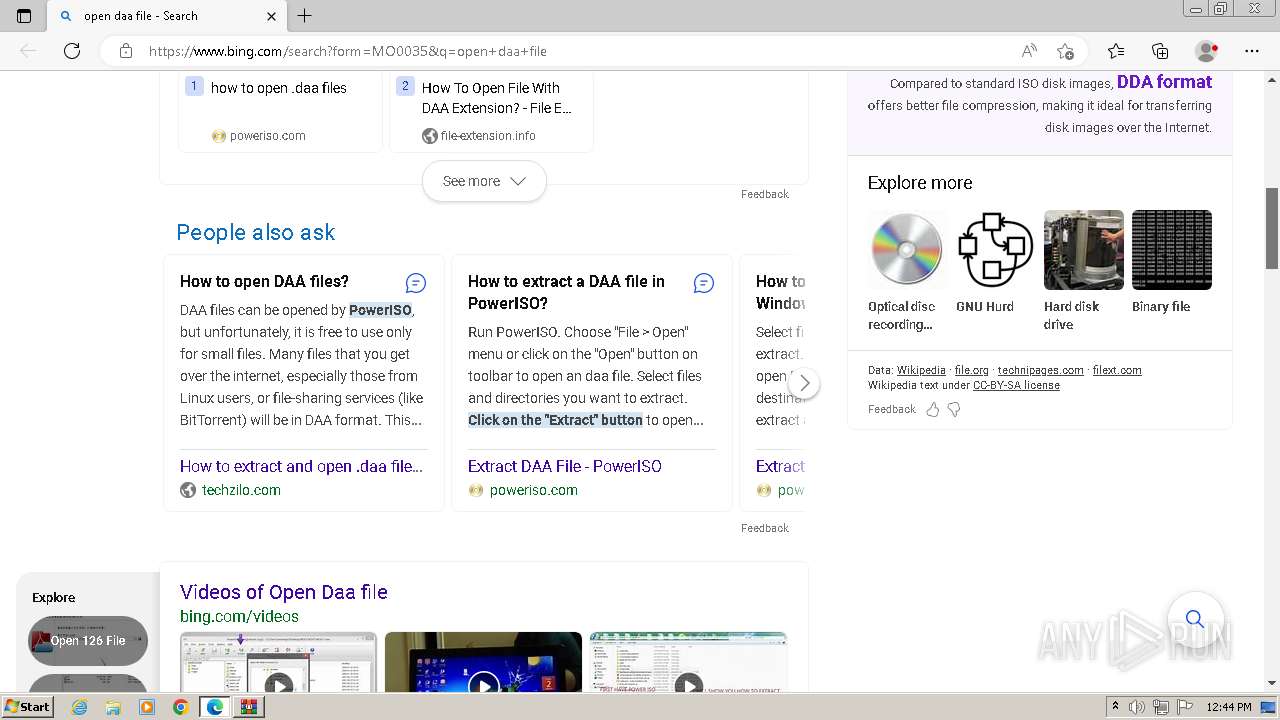Image resolution: width=1280 pixels, height=720 pixels.
Task: Open CC-BY-SA license link
Action: [x=1016, y=385]
